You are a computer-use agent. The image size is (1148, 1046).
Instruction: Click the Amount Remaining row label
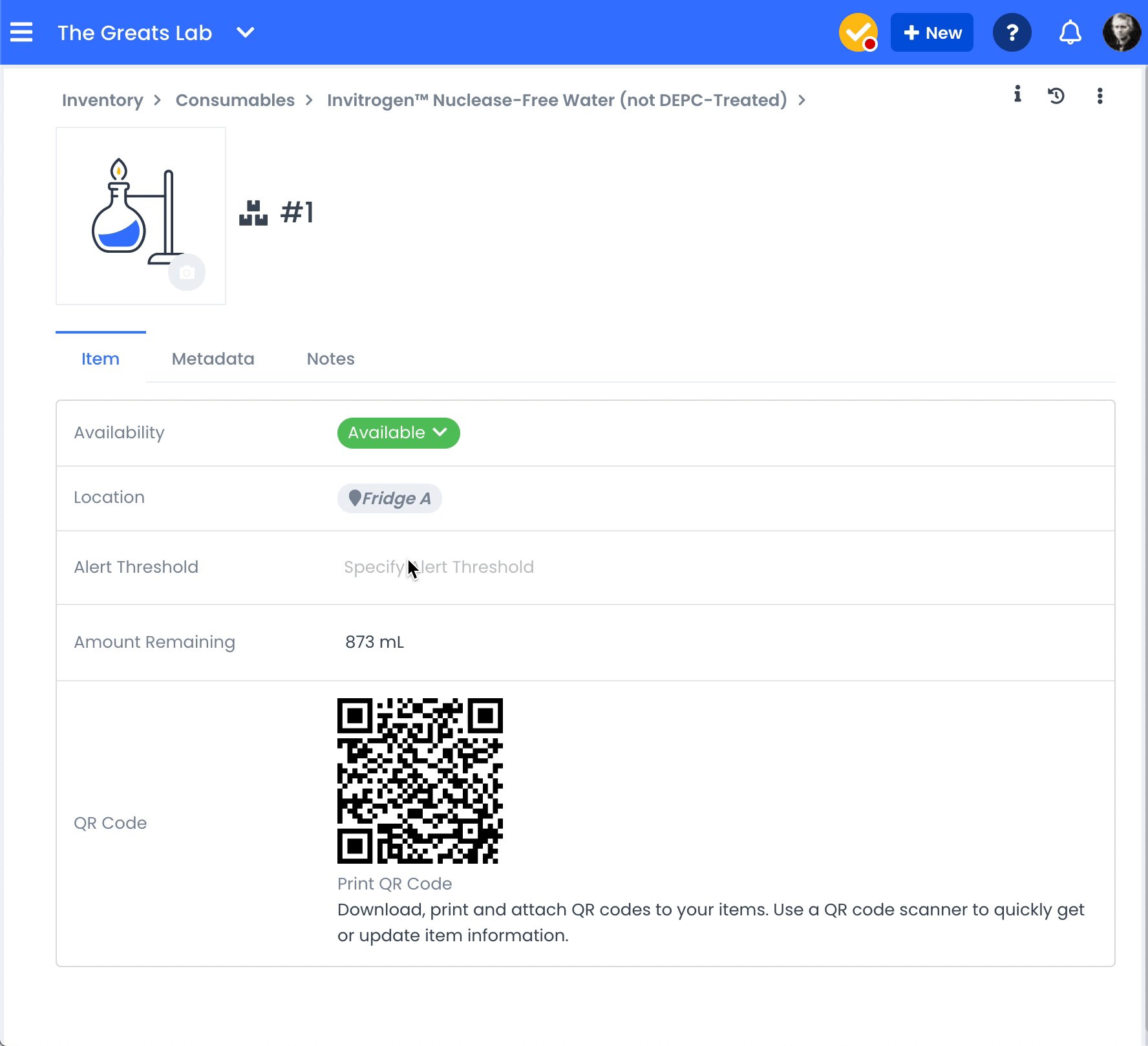coord(154,642)
